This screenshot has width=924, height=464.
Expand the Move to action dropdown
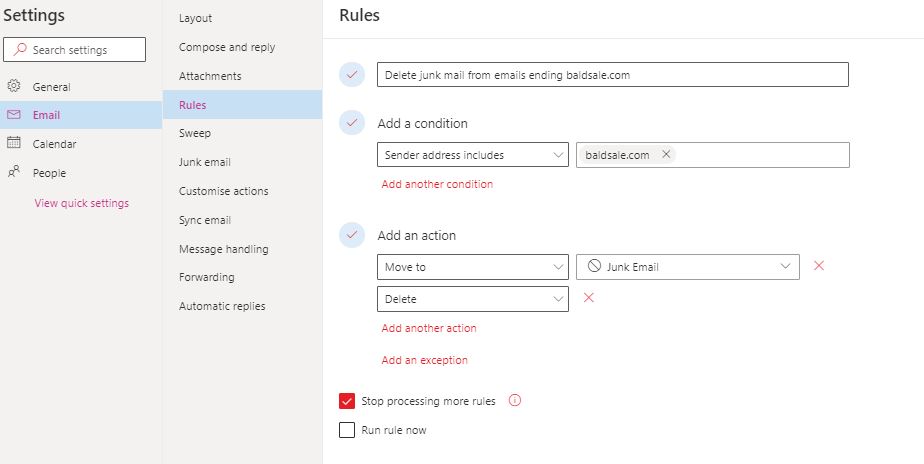pos(473,267)
